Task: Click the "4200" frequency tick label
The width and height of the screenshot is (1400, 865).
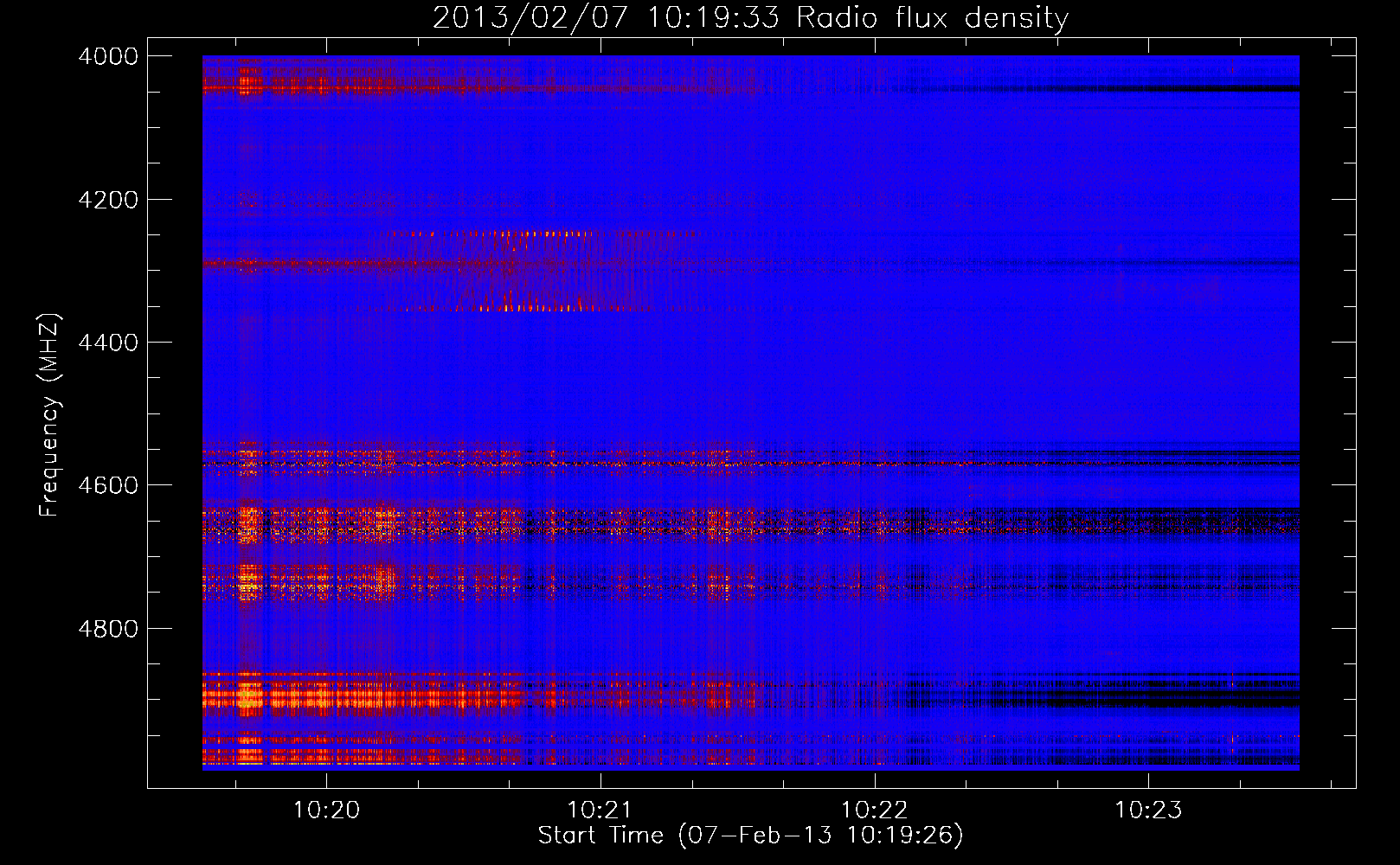Action: click(108, 200)
